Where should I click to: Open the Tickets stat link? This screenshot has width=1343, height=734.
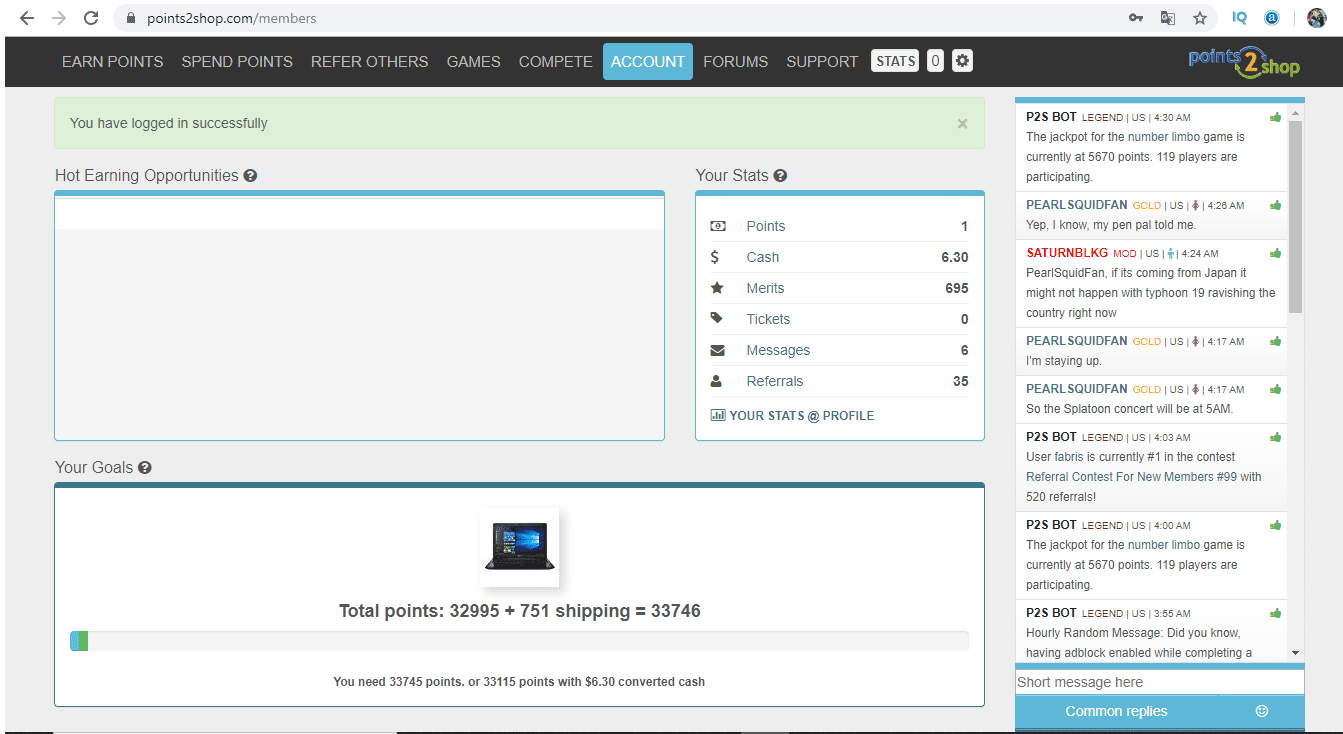pos(768,319)
